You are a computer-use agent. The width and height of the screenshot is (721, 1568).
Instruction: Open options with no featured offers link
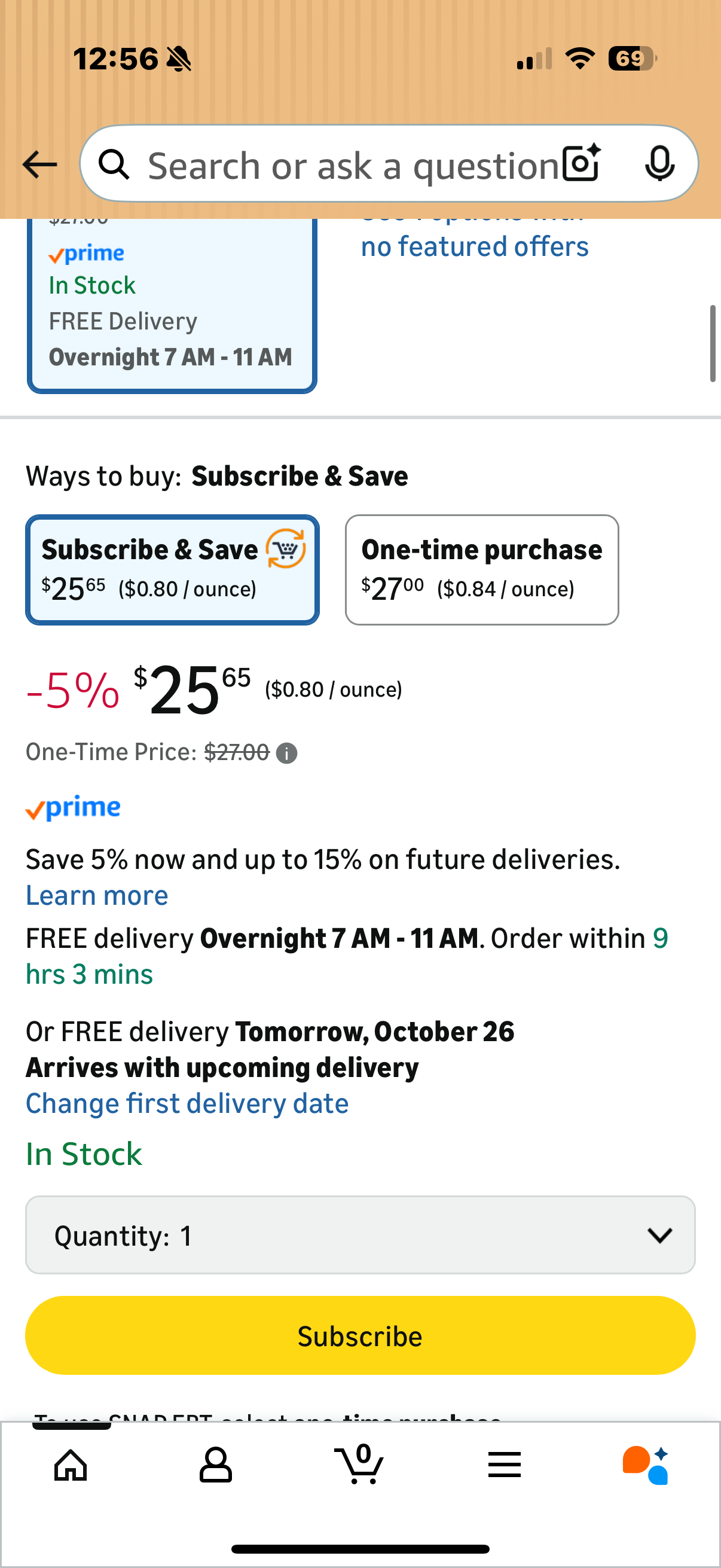click(475, 245)
